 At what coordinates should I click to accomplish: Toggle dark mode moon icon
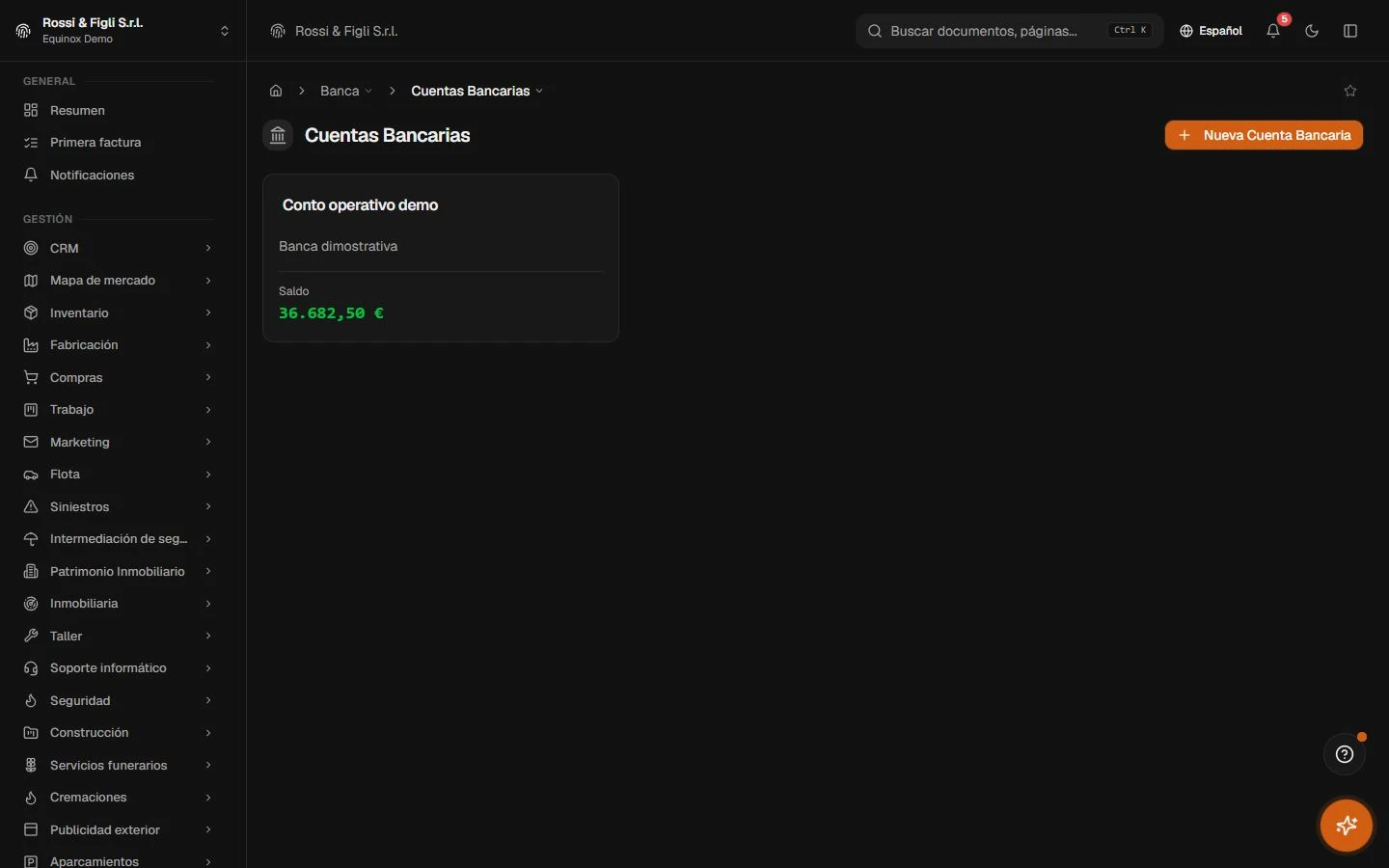pyautogui.click(x=1312, y=31)
